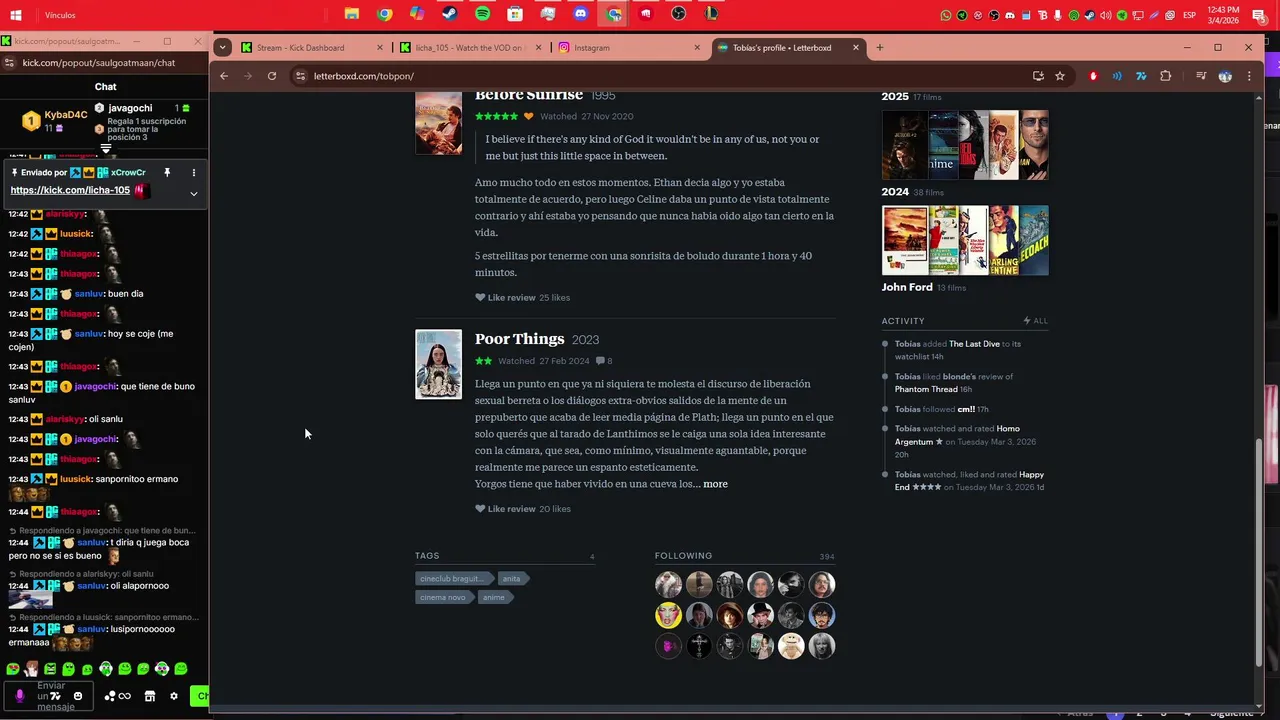Open Discord from the taskbar
This screenshot has width=1280, height=720.
[x=581, y=14]
